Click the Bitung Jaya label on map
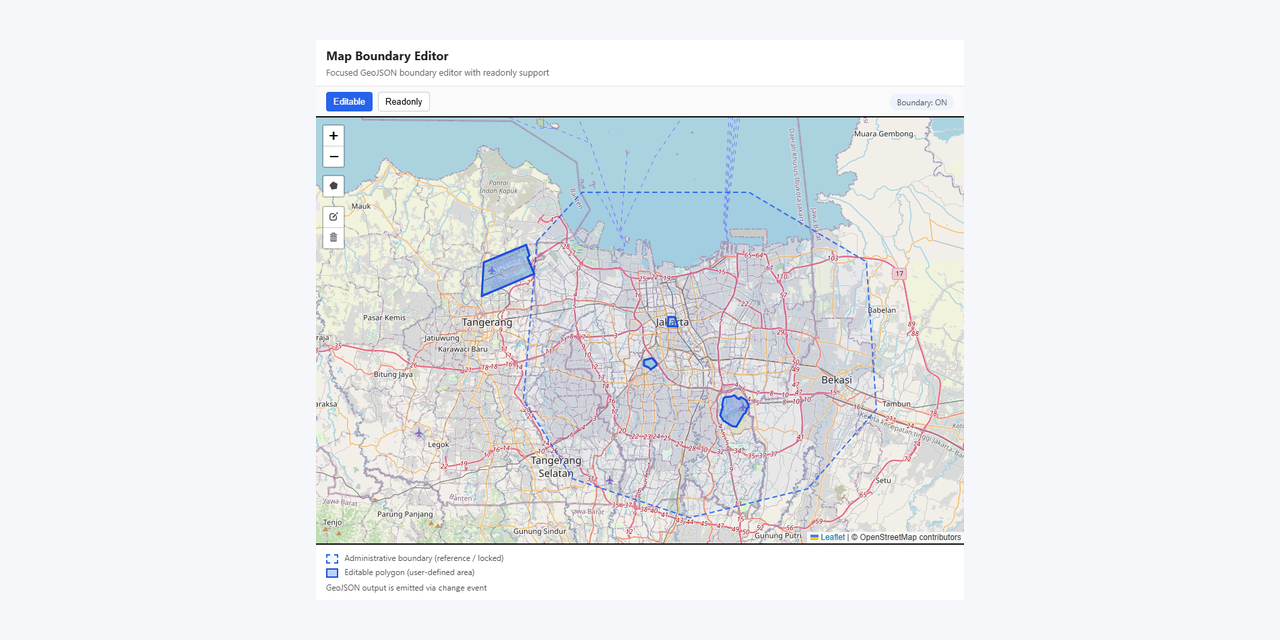The image size is (1280, 640). 392,374
